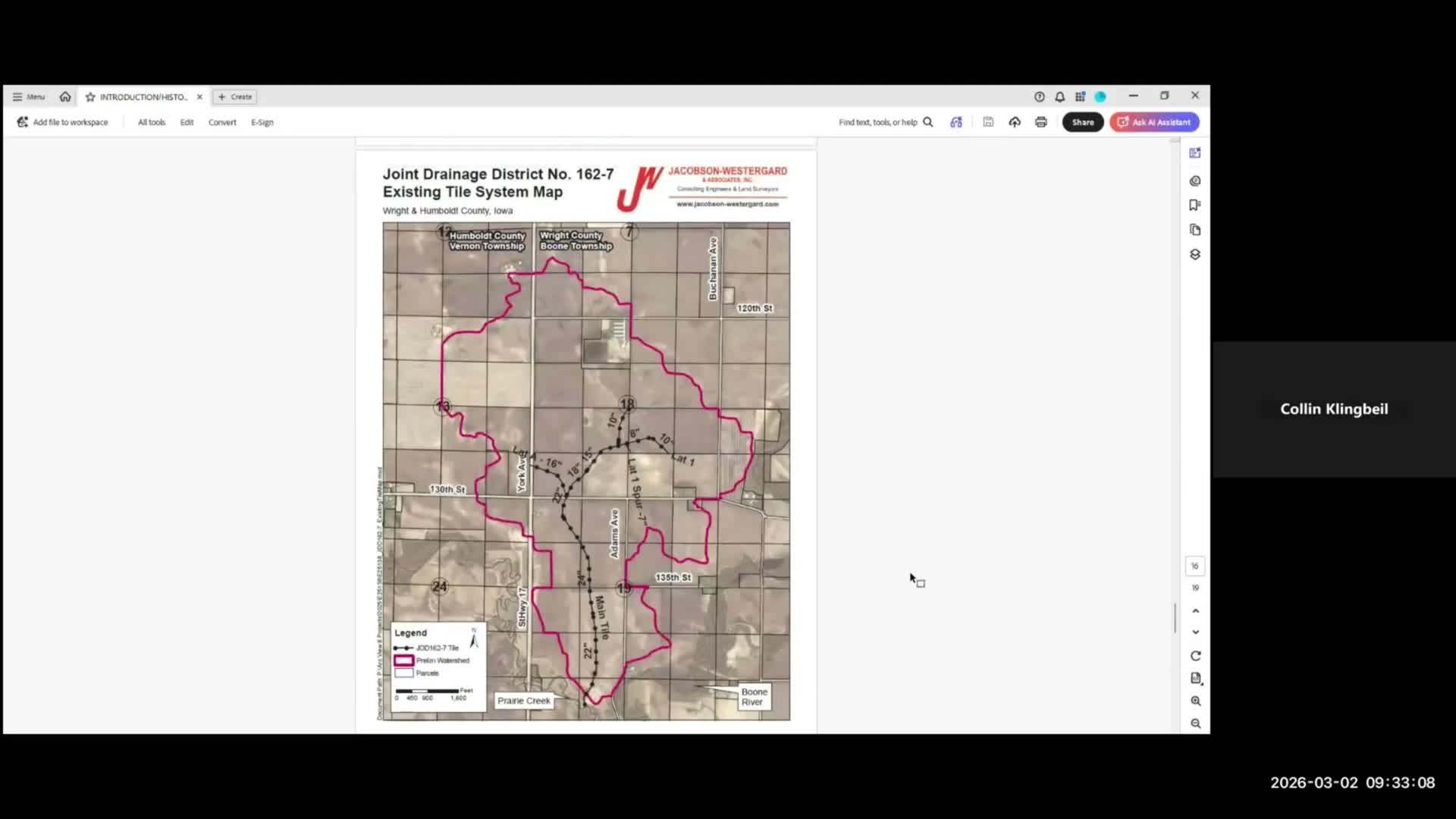Star the INTRODUCTION/HISTO document tab
The image size is (1456, 819).
(90, 97)
